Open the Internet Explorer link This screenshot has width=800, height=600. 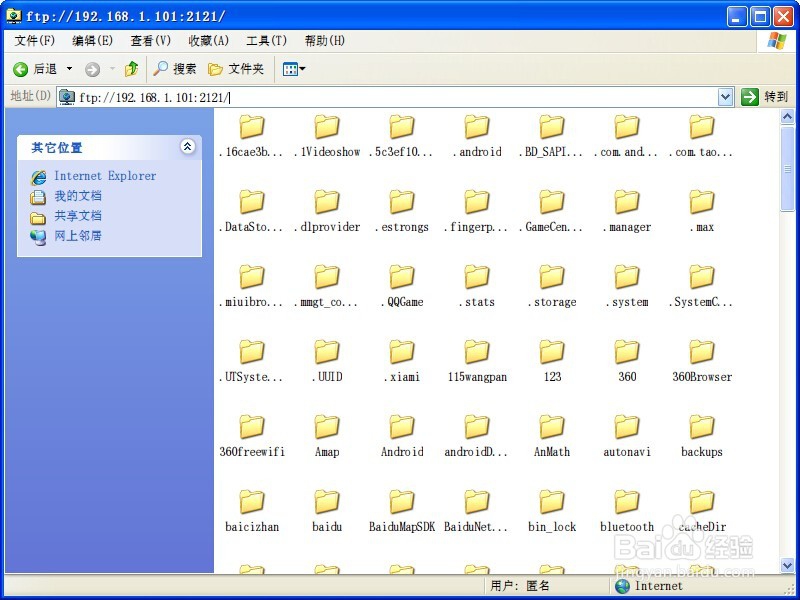click(105, 176)
